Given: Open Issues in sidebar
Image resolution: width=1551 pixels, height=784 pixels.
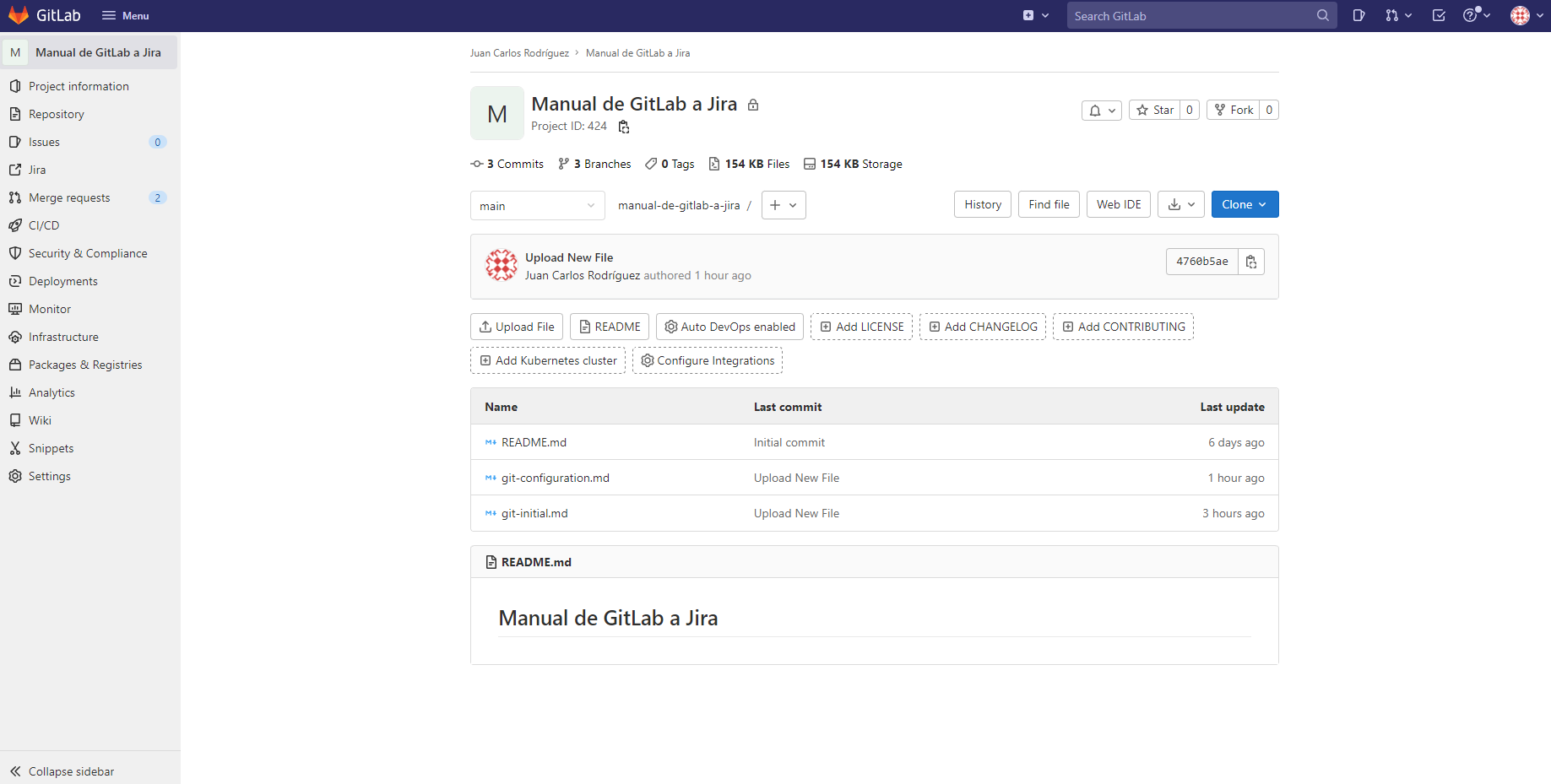Looking at the screenshot, I should point(44,142).
